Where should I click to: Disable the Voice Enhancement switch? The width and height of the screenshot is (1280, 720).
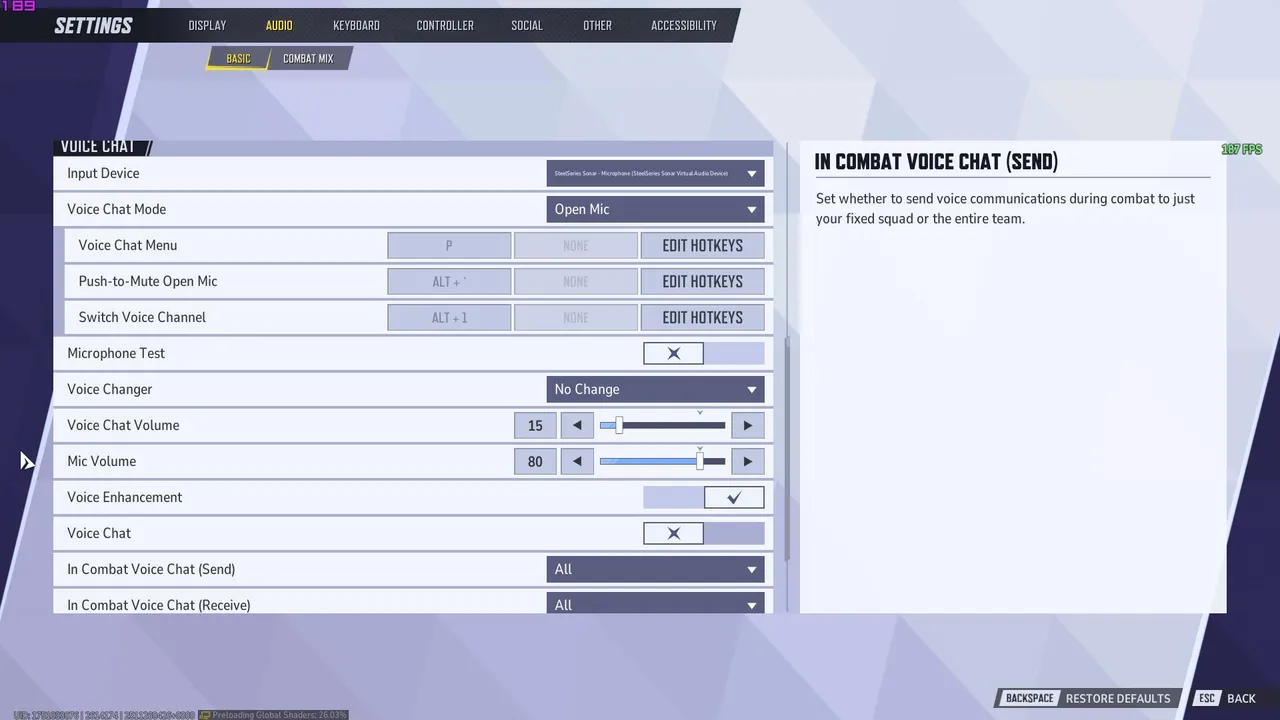pyautogui.click(x=704, y=497)
